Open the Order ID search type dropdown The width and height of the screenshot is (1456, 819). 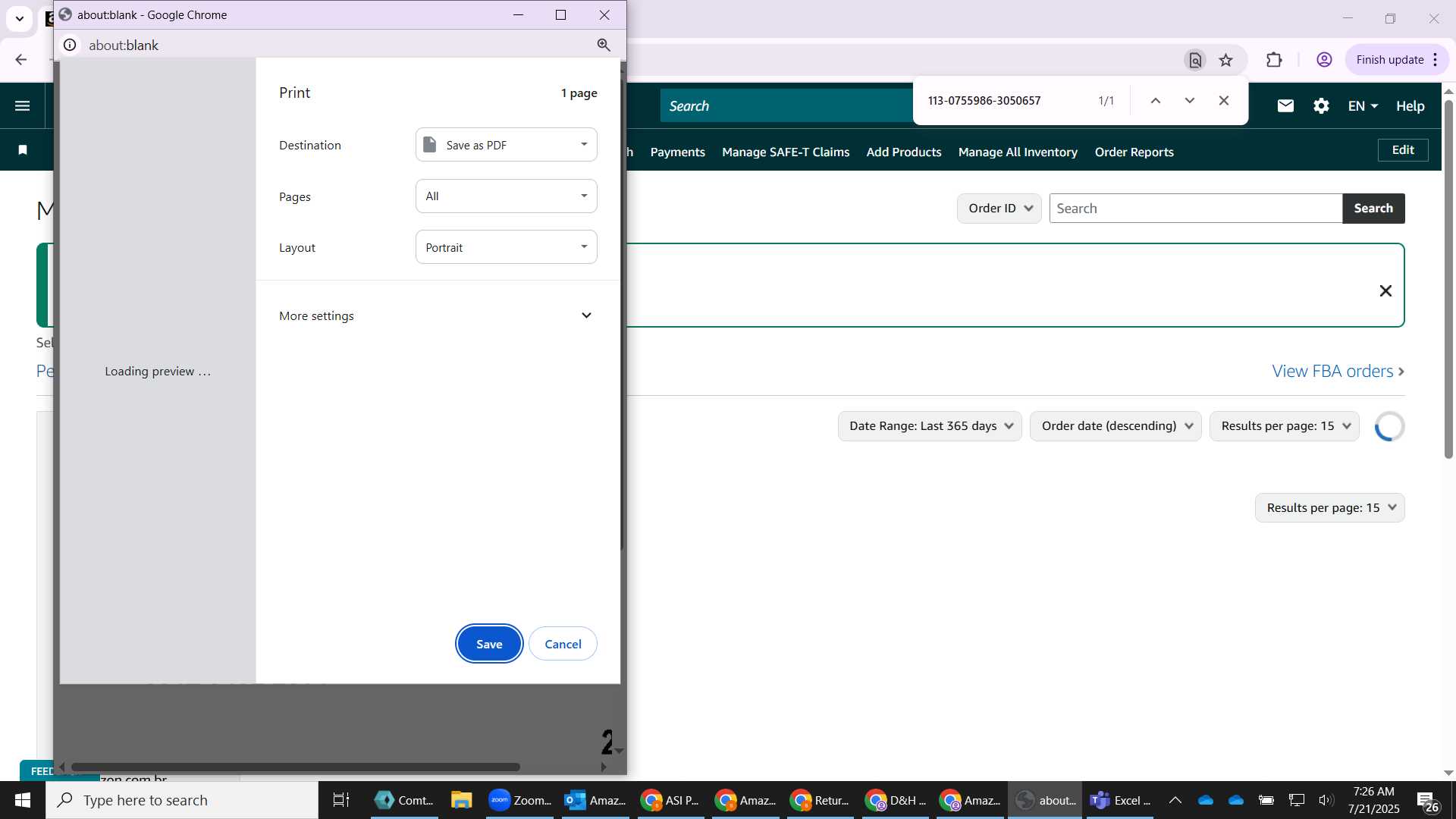[x=999, y=209]
